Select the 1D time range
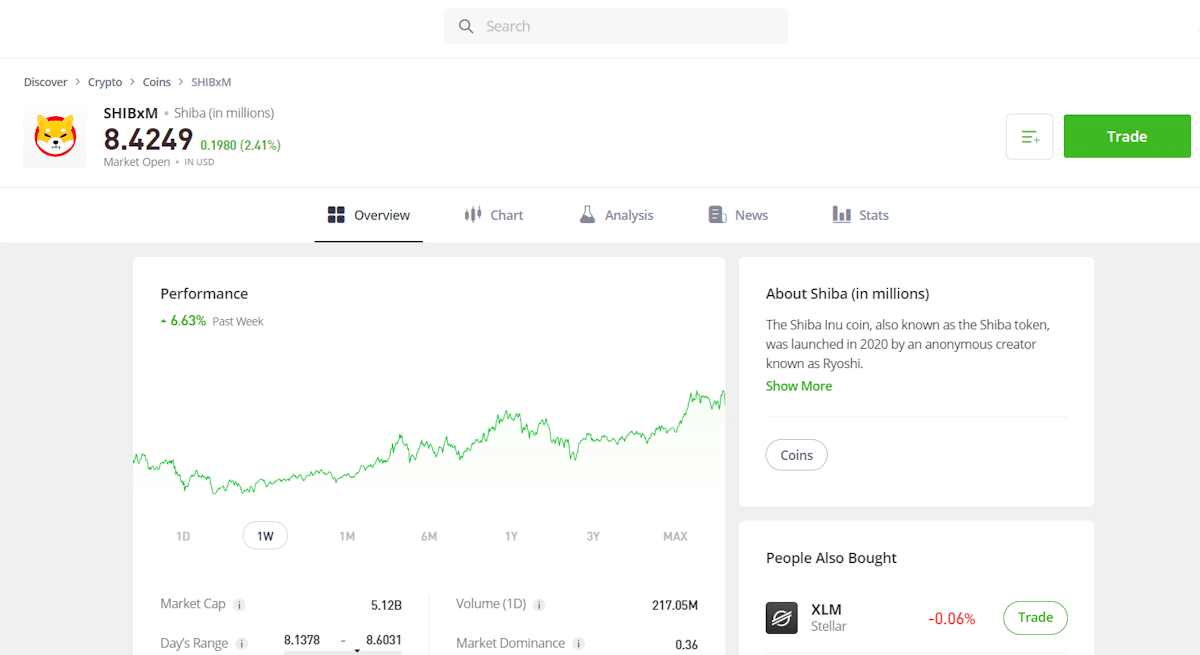This screenshot has width=1200, height=655. 183,535
